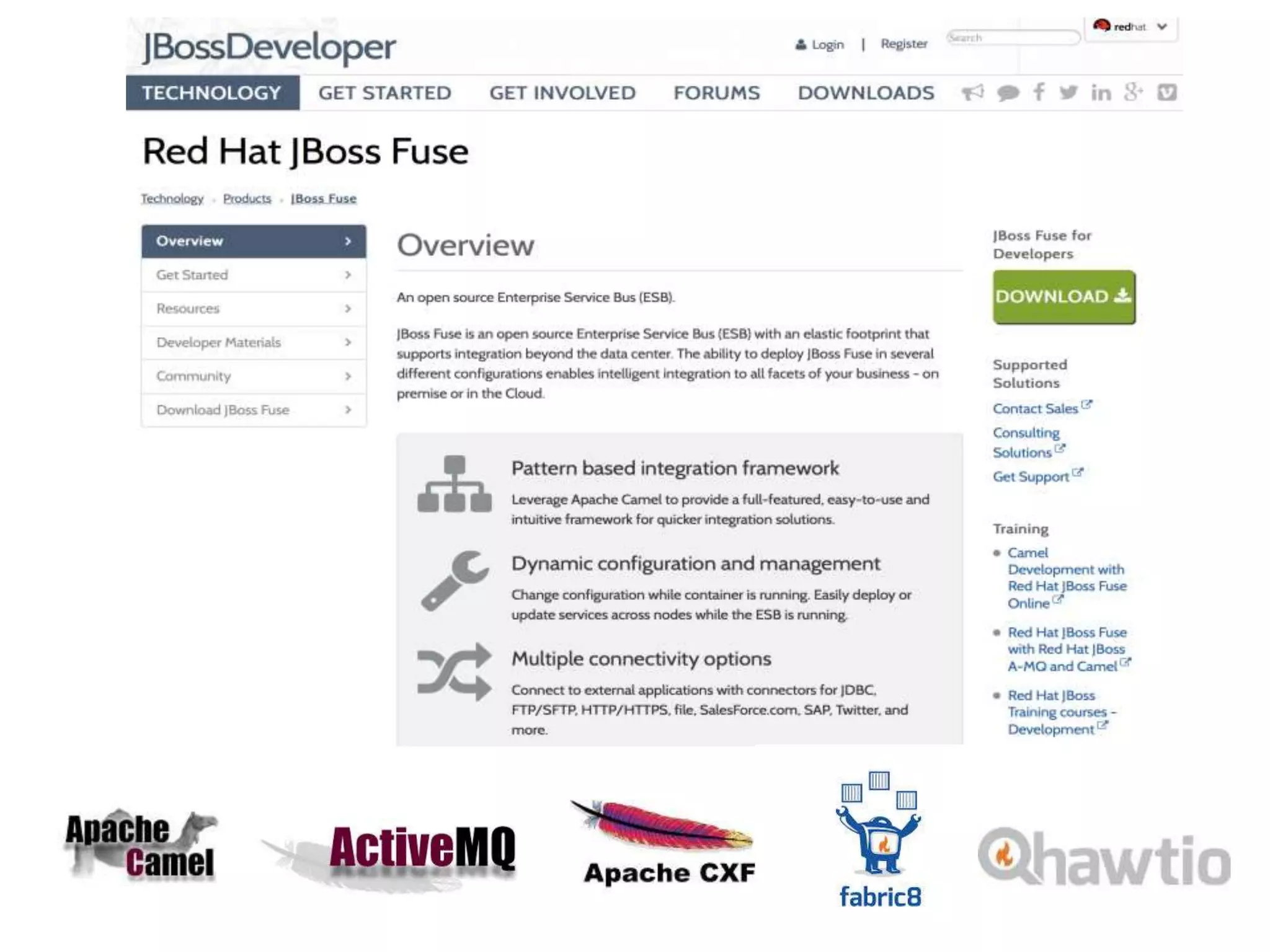Expand the redhat dropdown arrow
The width and height of the screenshot is (1270, 952).
click(x=1162, y=27)
